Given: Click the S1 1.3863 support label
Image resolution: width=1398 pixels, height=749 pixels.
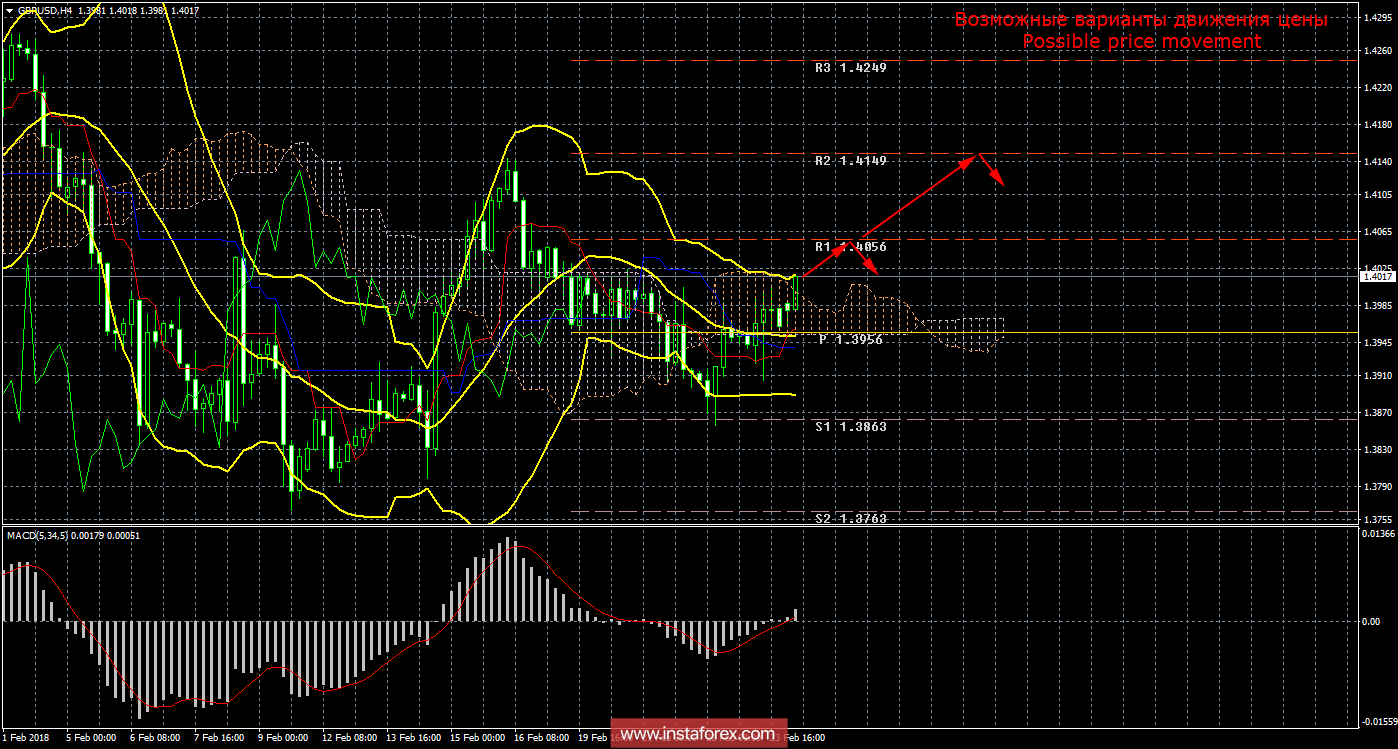Looking at the screenshot, I should point(850,426).
